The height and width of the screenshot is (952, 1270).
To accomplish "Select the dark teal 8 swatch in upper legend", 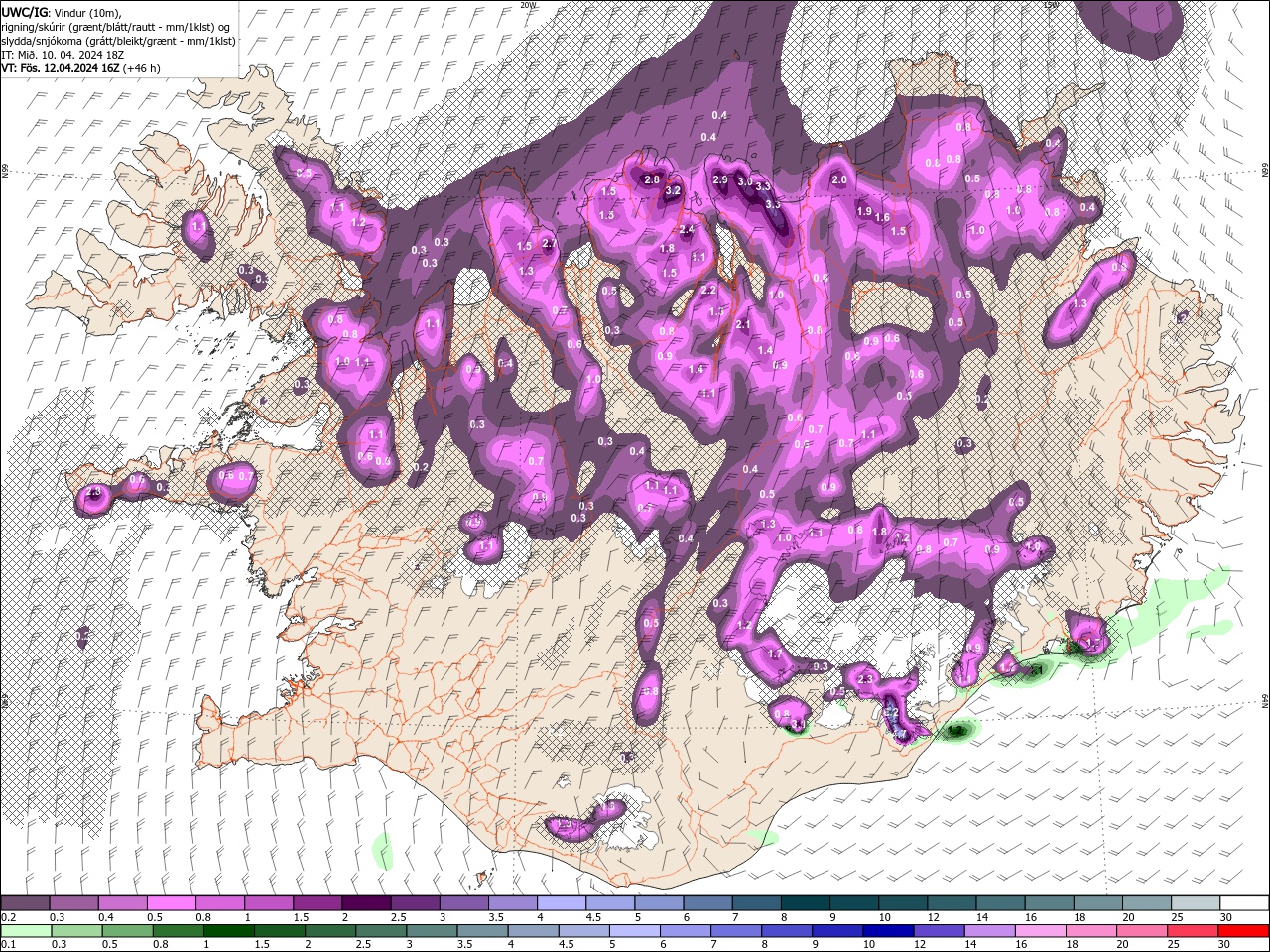I will click(x=805, y=903).
